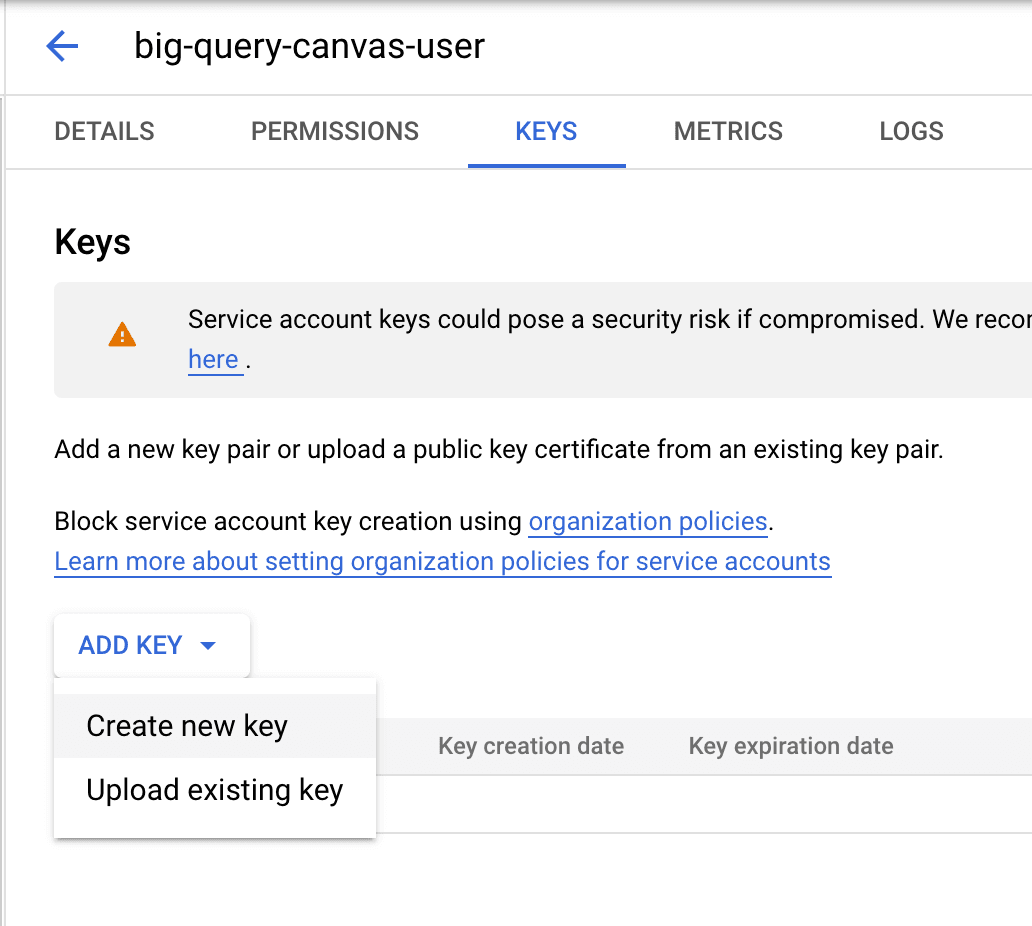This screenshot has width=1032, height=926.
Task: Open the ADD KEY menu button
Action: 152,646
